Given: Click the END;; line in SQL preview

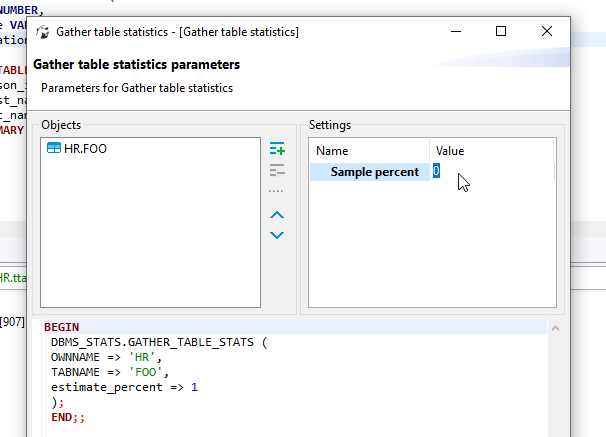Looking at the screenshot, I should 68,417.
